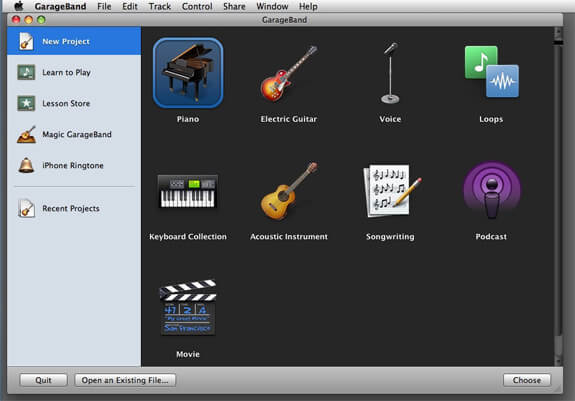Pick the Songwriting sheet music icon
Image resolution: width=575 pixels, height=401 pixels.
coord(391,190)
